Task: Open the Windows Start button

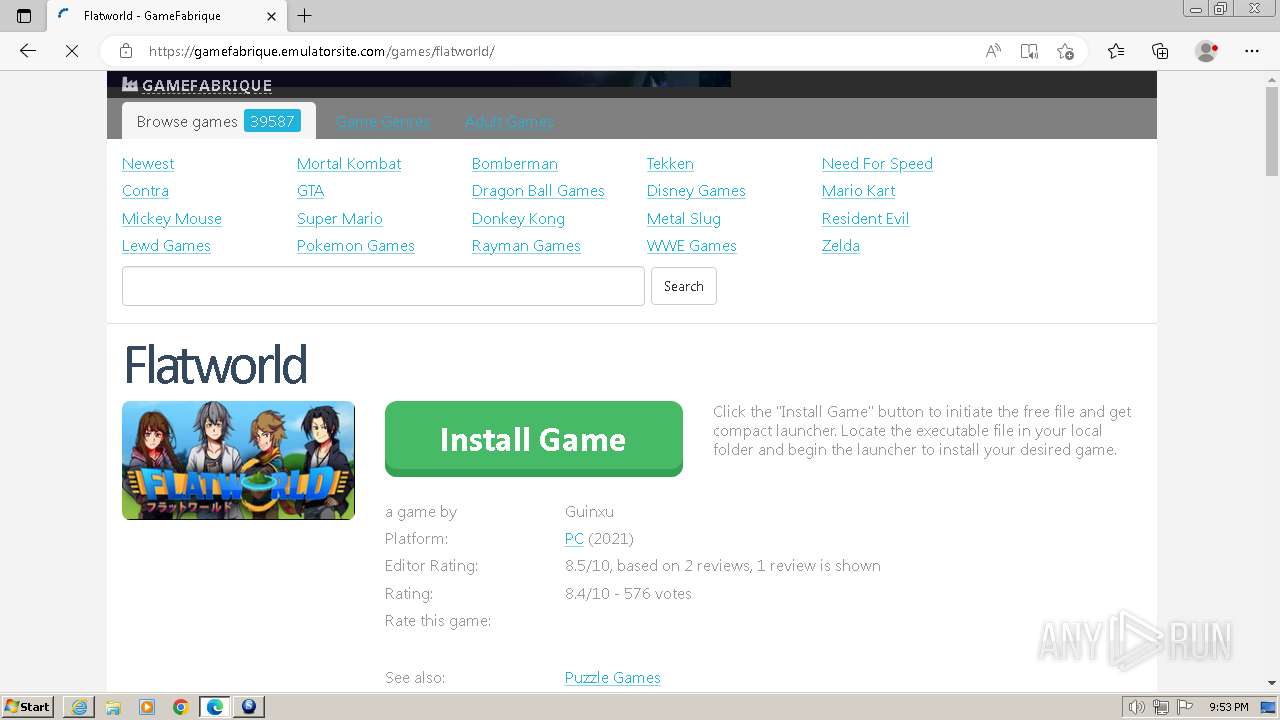Action: point(28,707)
